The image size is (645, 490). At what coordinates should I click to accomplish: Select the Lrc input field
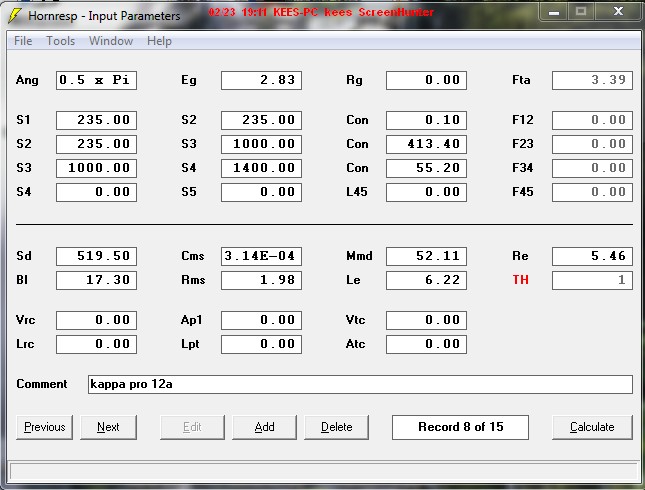(x=96, y=344)
